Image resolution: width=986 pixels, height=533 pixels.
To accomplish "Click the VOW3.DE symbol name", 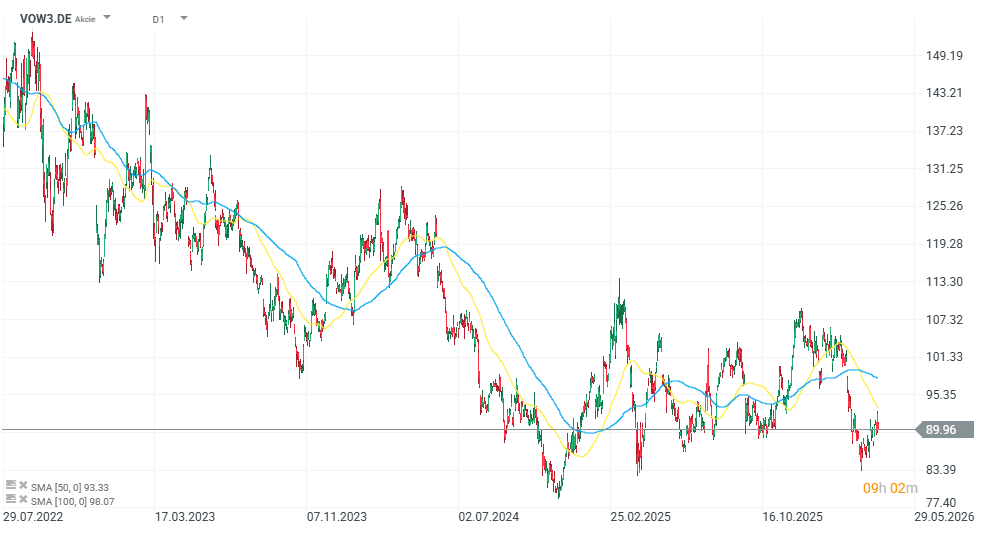I will point(45,19).
